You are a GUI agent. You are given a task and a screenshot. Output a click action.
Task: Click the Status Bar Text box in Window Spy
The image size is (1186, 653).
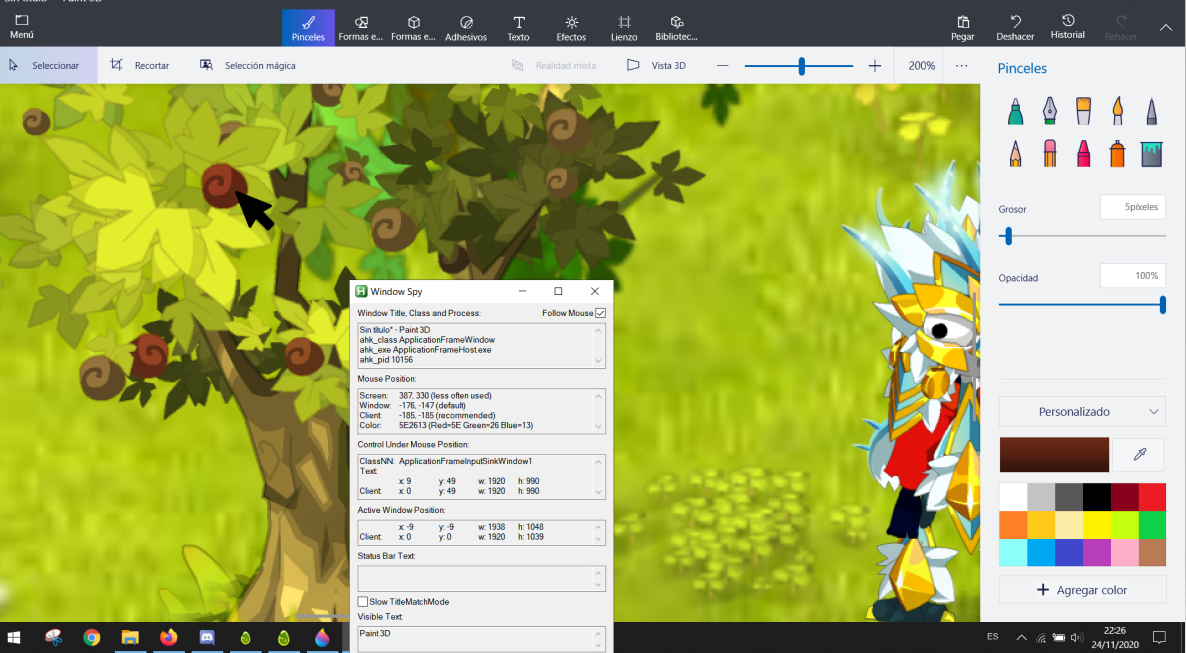click(x=481, y=578)
